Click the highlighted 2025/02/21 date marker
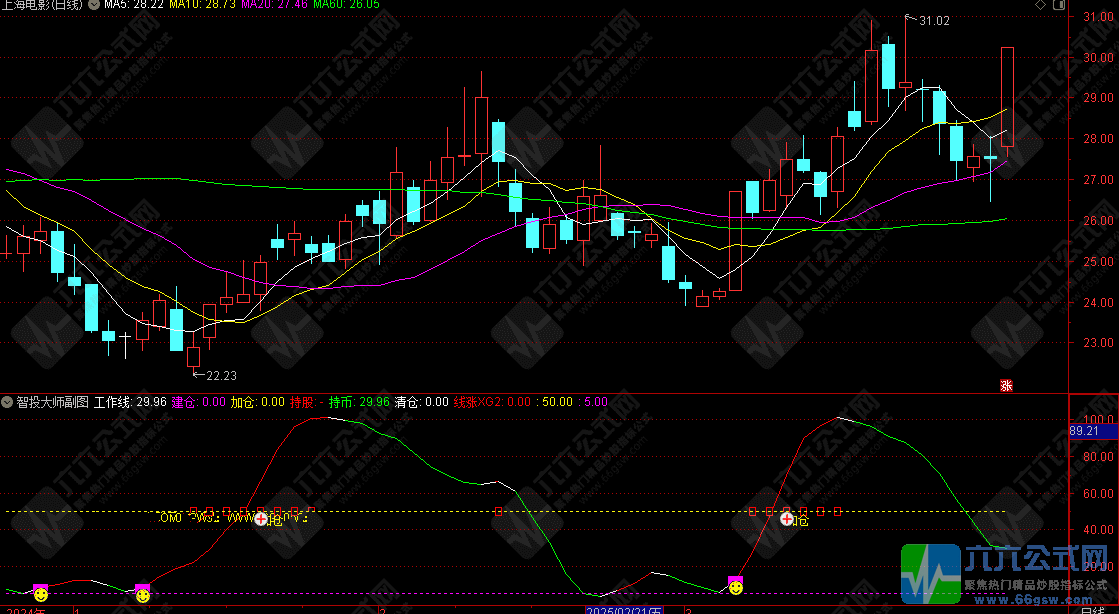This screenshot has height=614, width=1119. pyautogui.click(x=624, y=609)
